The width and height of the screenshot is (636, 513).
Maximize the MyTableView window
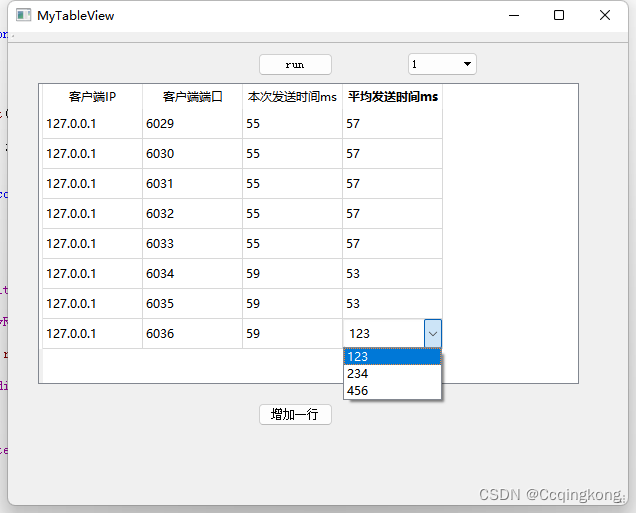(x=559, y=15)
